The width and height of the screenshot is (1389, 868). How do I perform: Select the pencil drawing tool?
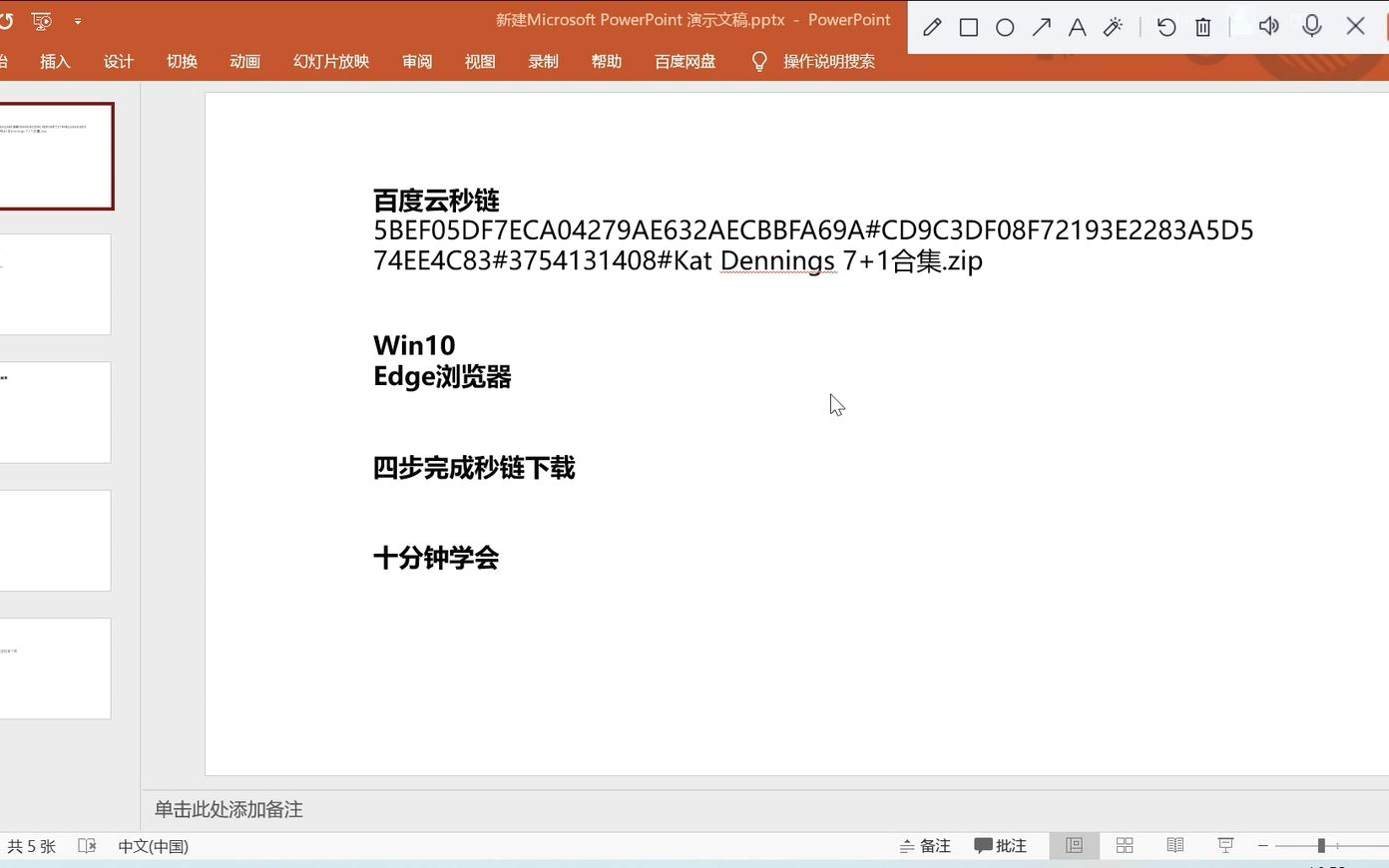pos(932,27)
